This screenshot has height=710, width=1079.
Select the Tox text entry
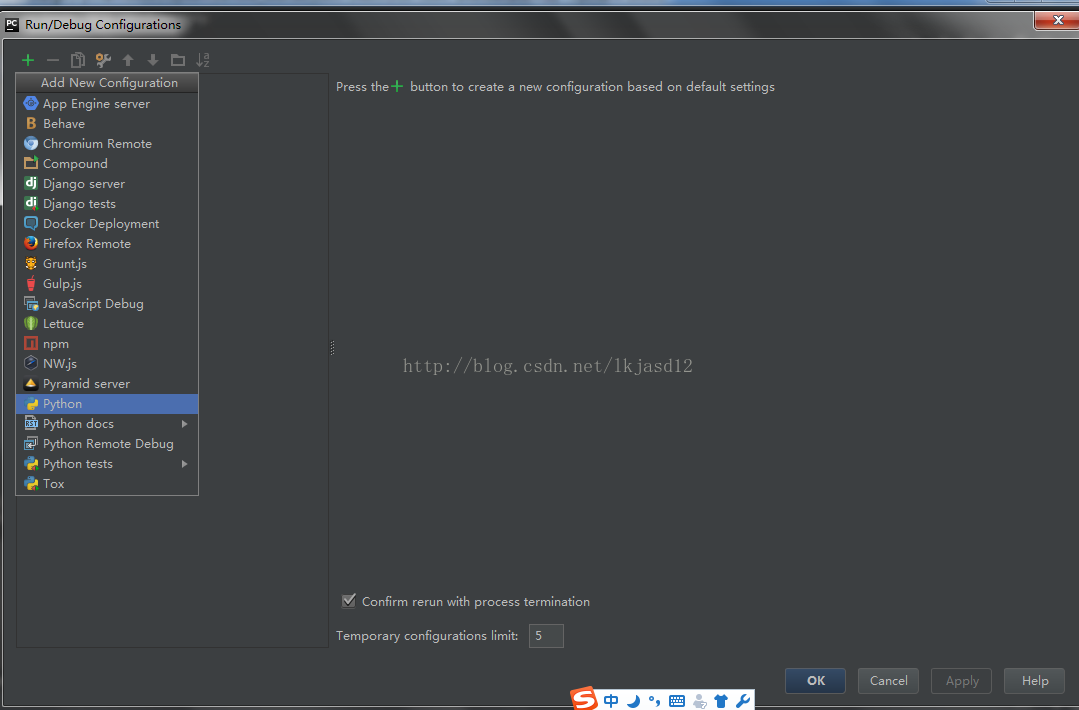(x=54, y=484)
